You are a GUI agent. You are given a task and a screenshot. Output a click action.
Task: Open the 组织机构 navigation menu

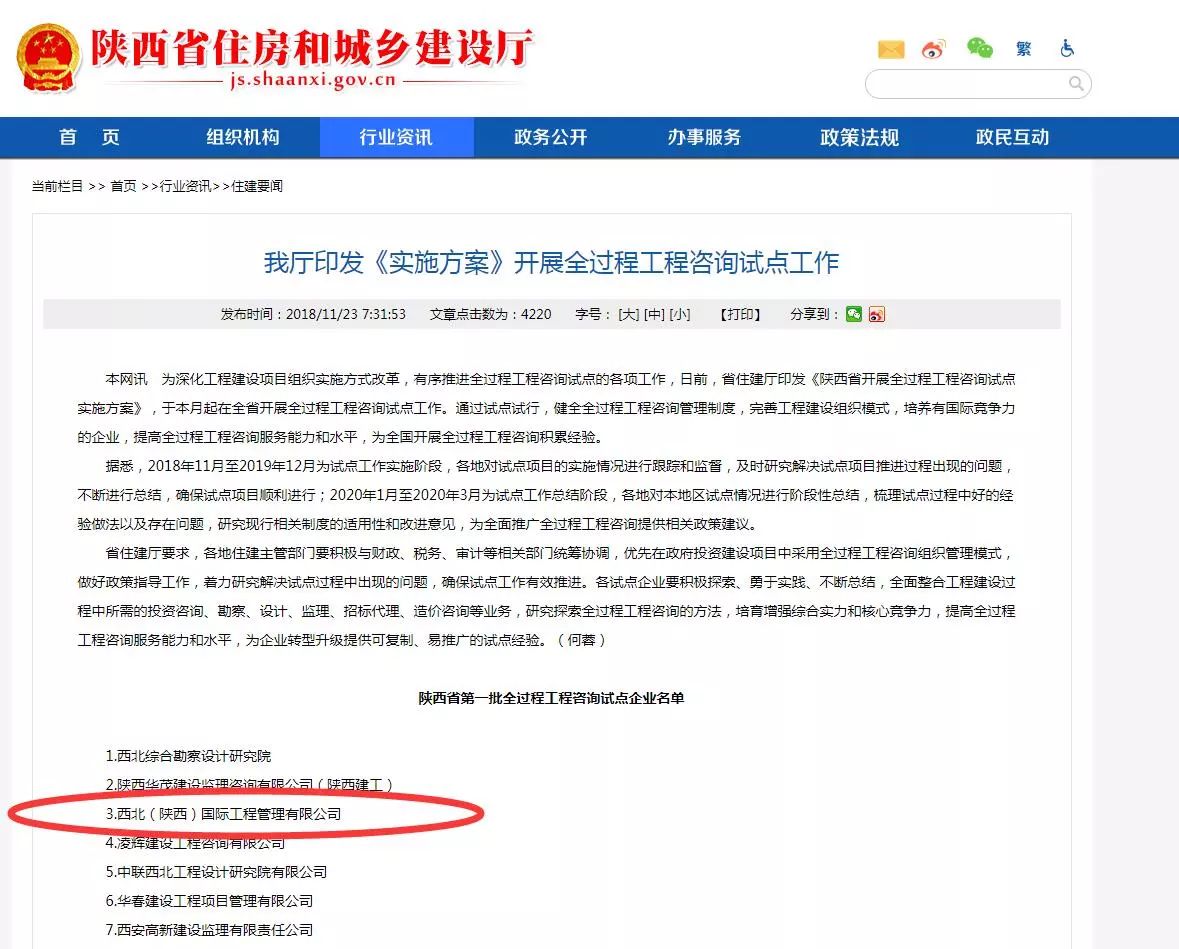coord(243,138)
